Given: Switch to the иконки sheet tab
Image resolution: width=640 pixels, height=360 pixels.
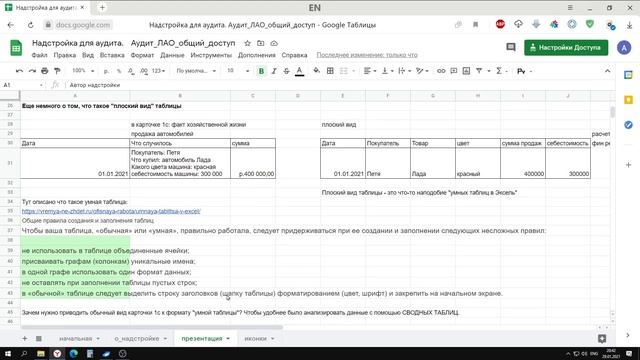Looking at the screenshot, I should [256, 339].
